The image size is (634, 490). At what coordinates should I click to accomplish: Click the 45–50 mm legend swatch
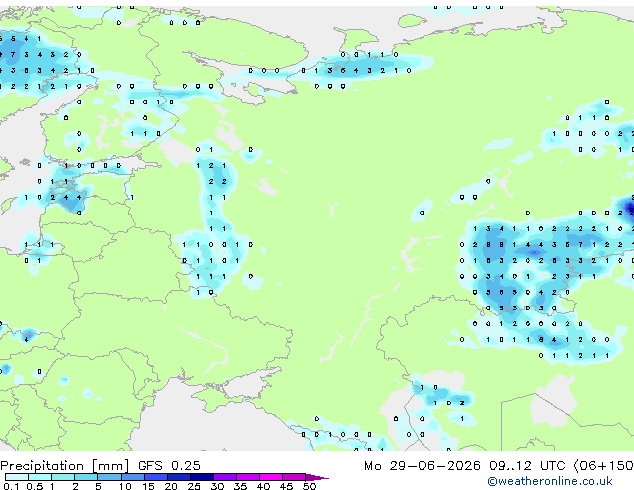click(294, 477)
